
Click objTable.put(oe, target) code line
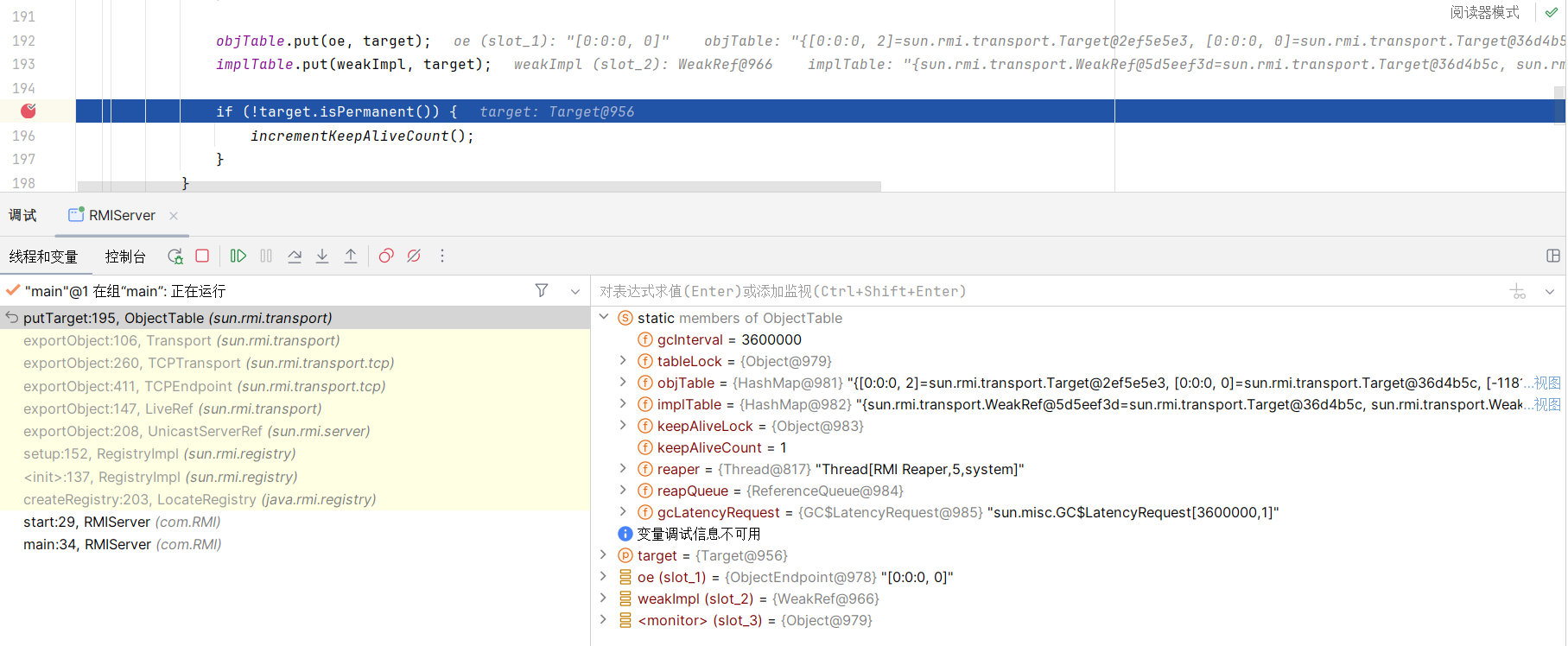tap(323, 41)
